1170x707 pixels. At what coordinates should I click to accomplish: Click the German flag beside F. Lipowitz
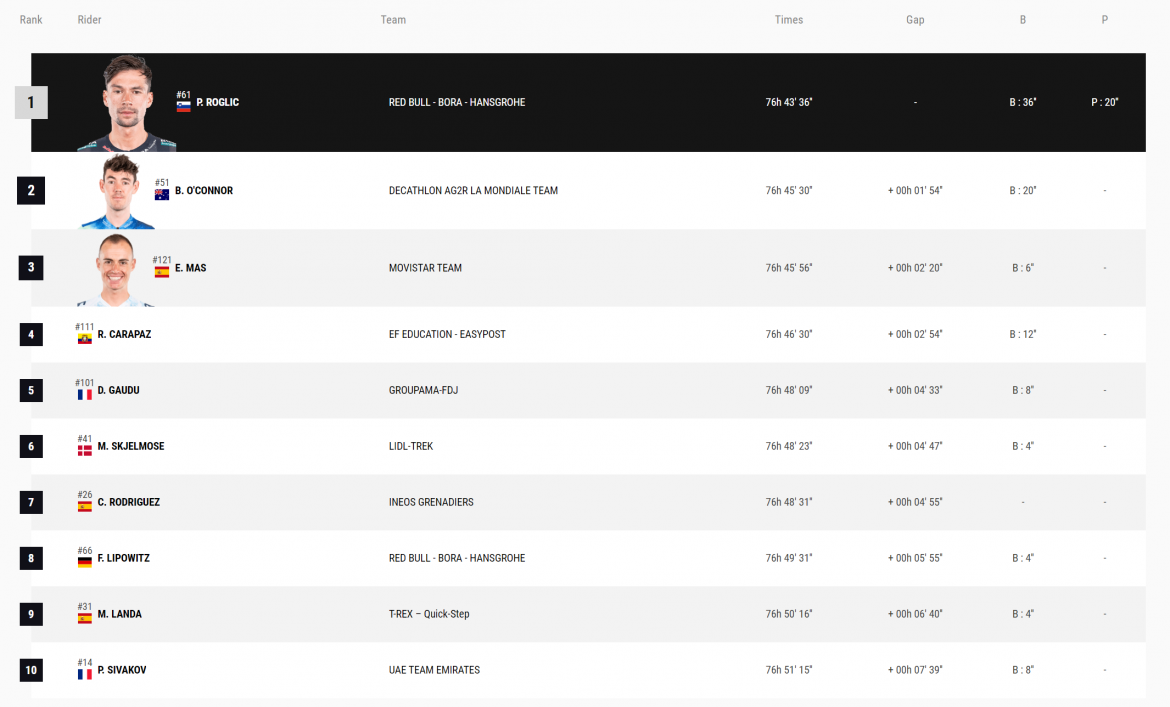pos(85,562)
